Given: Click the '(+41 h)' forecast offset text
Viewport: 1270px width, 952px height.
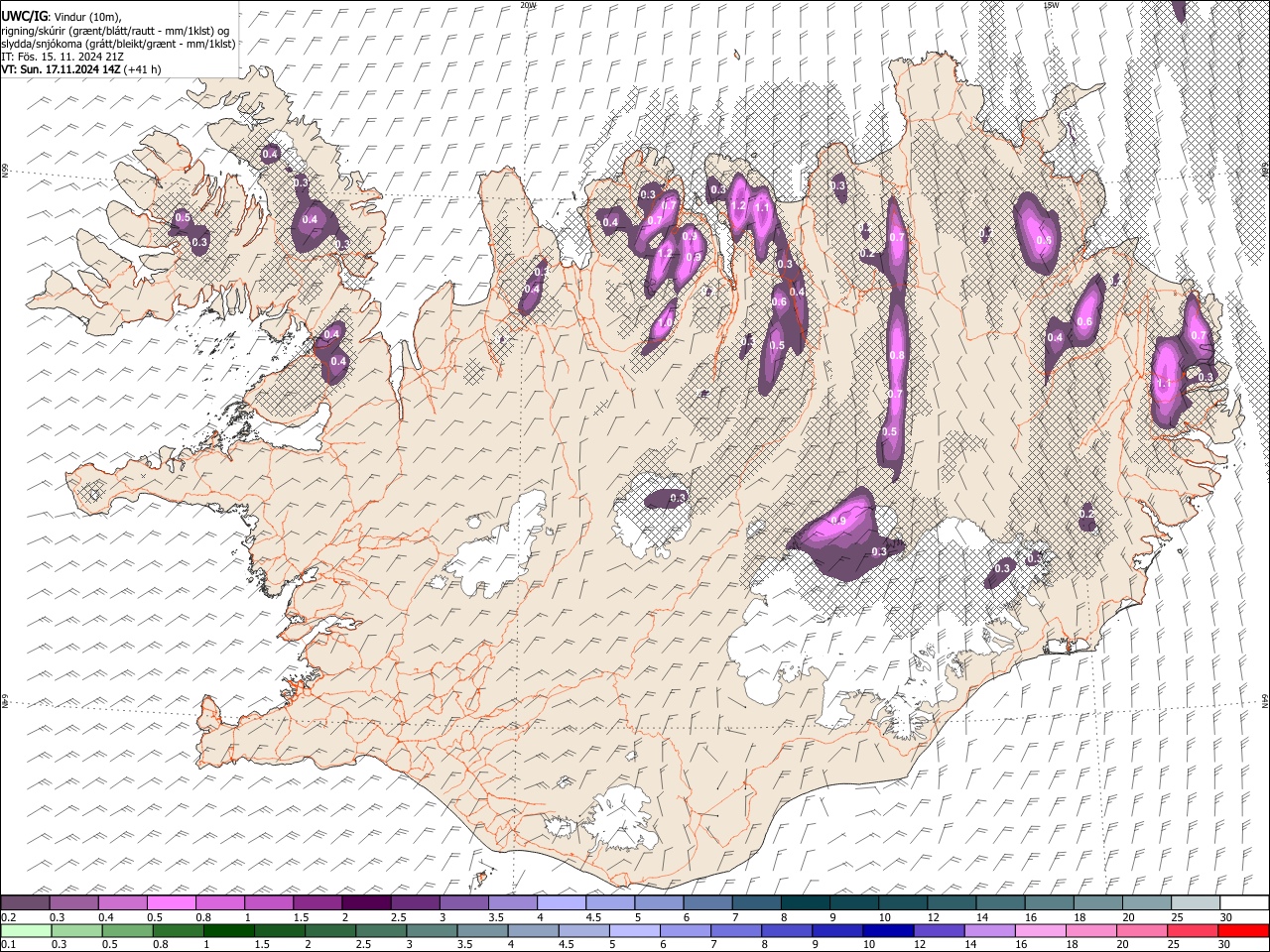Looking at the screenshot, I should point(143,69).
